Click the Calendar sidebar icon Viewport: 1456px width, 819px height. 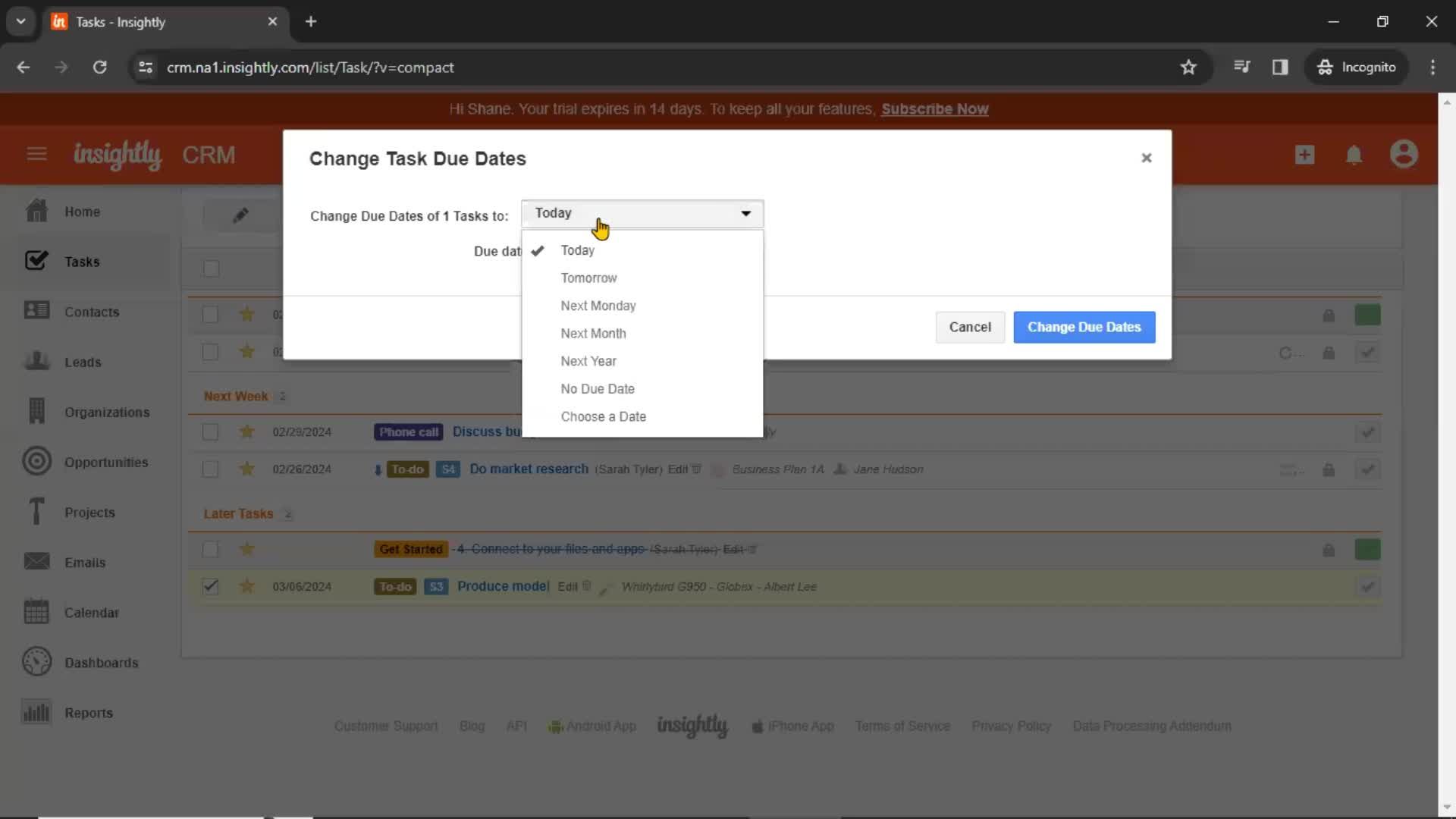click(x=36, y=612)
